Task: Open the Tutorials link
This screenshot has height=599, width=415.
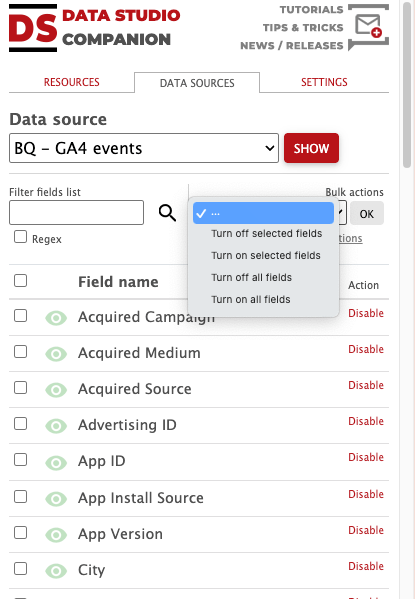Action: (311, 10)
